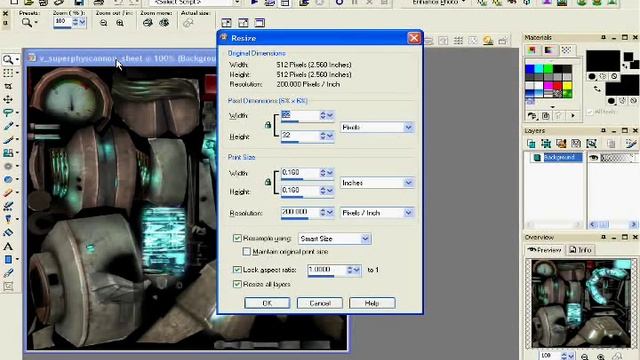Click the Zoom out magnifier icon

click(104, 23)
